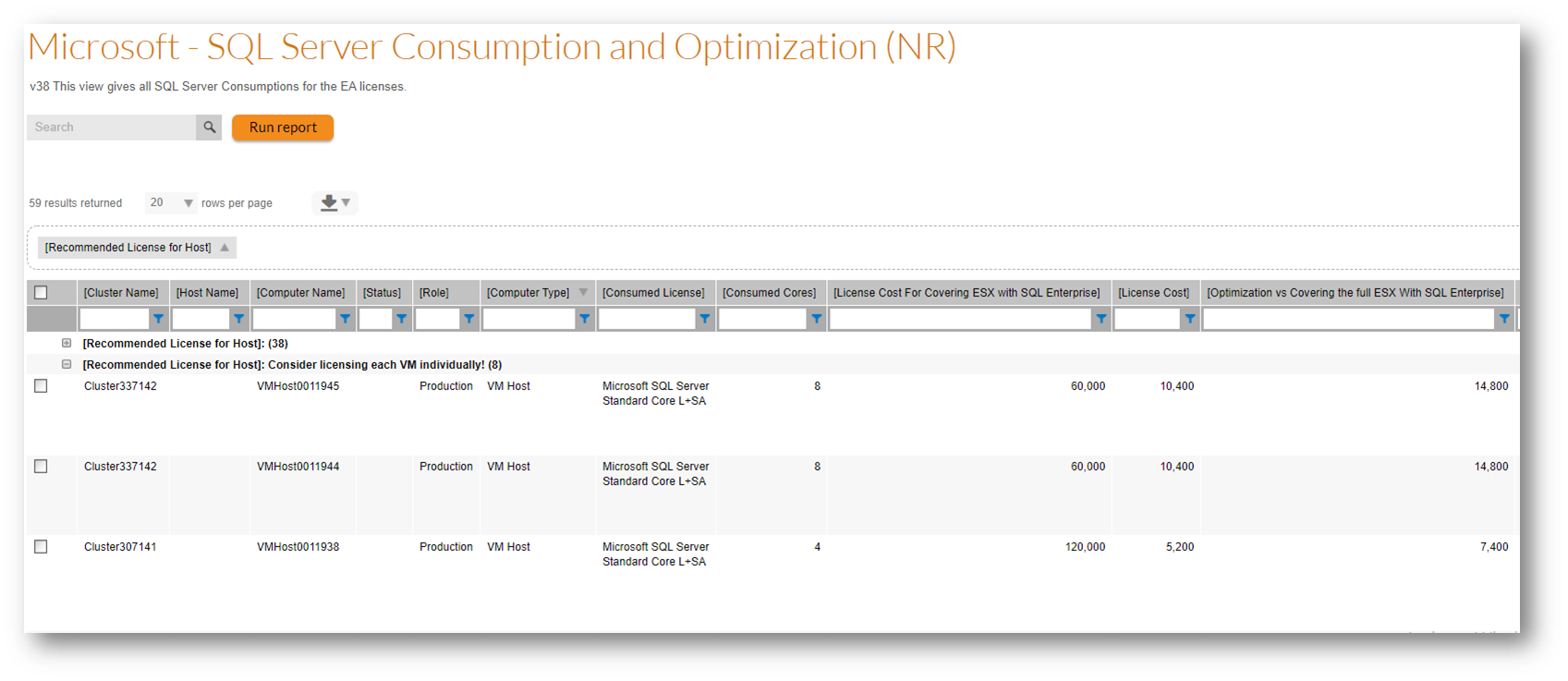Image resolution: width=1568 pixels, height=681 pixels.
Task: Sort by the Host Name column header
Action: click(x=207, y=293)
